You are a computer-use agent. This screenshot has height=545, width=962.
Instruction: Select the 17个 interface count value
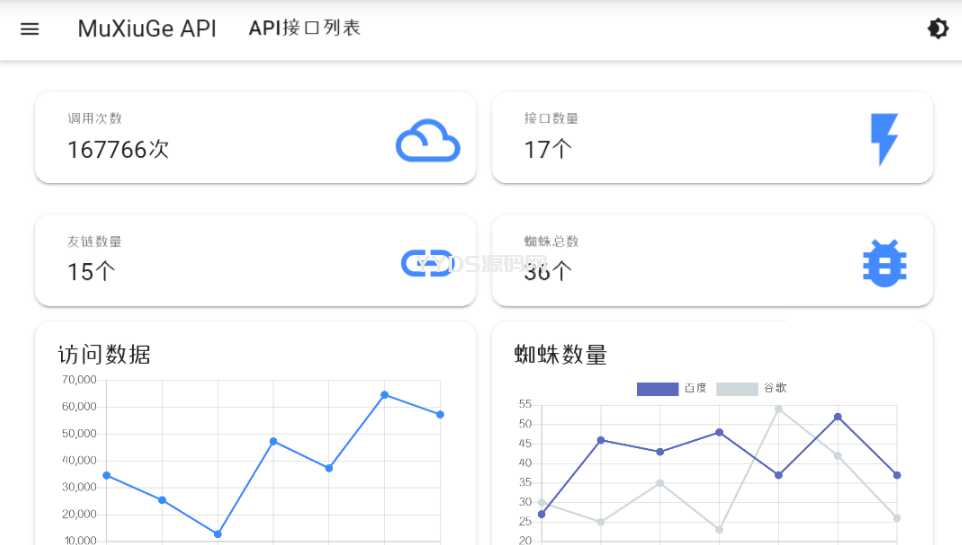548,150
